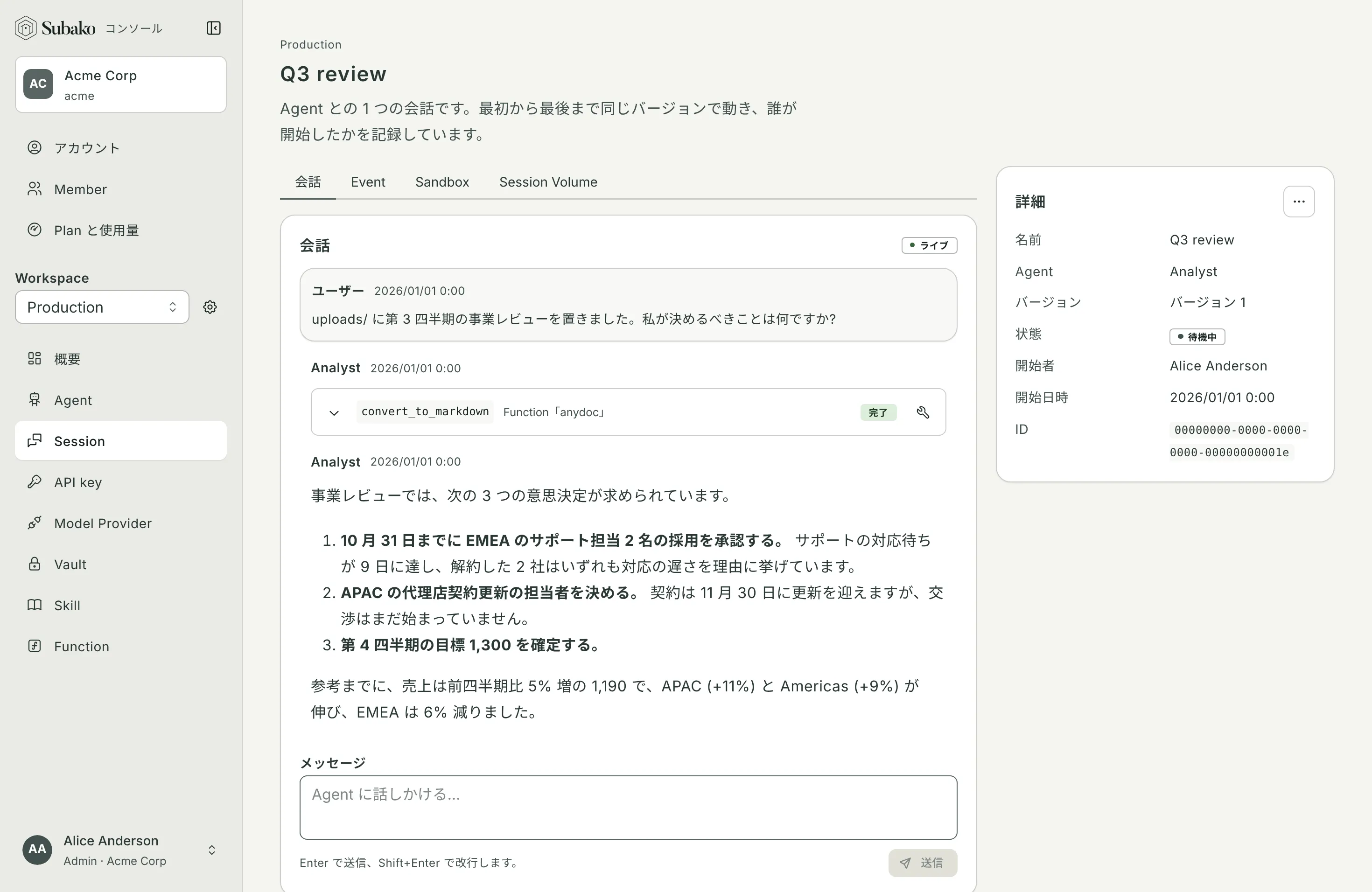Switch to the Event tab
This screenshot has width=1372, height=892.
(368, 182)
